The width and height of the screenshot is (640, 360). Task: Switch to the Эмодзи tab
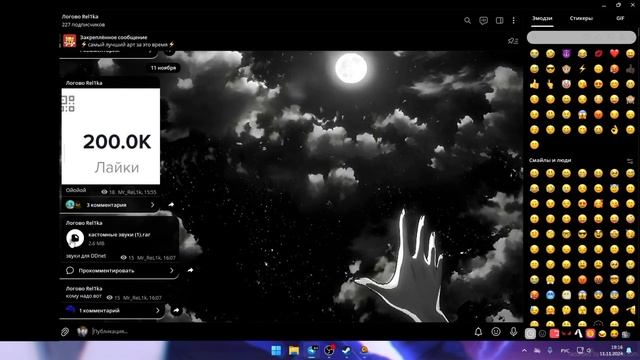point(542,18)
